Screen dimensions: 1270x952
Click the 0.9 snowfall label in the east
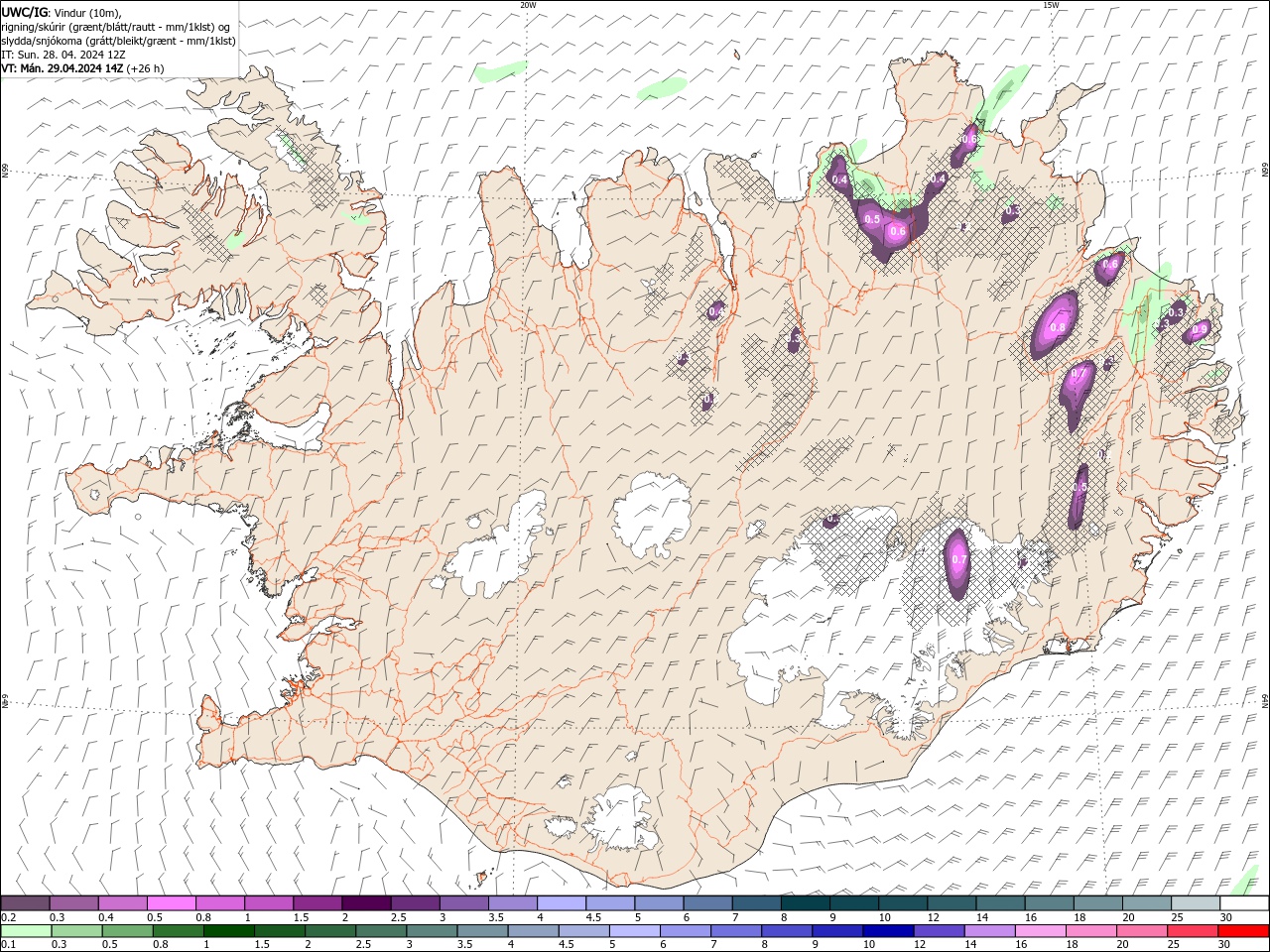point(1201,329)
